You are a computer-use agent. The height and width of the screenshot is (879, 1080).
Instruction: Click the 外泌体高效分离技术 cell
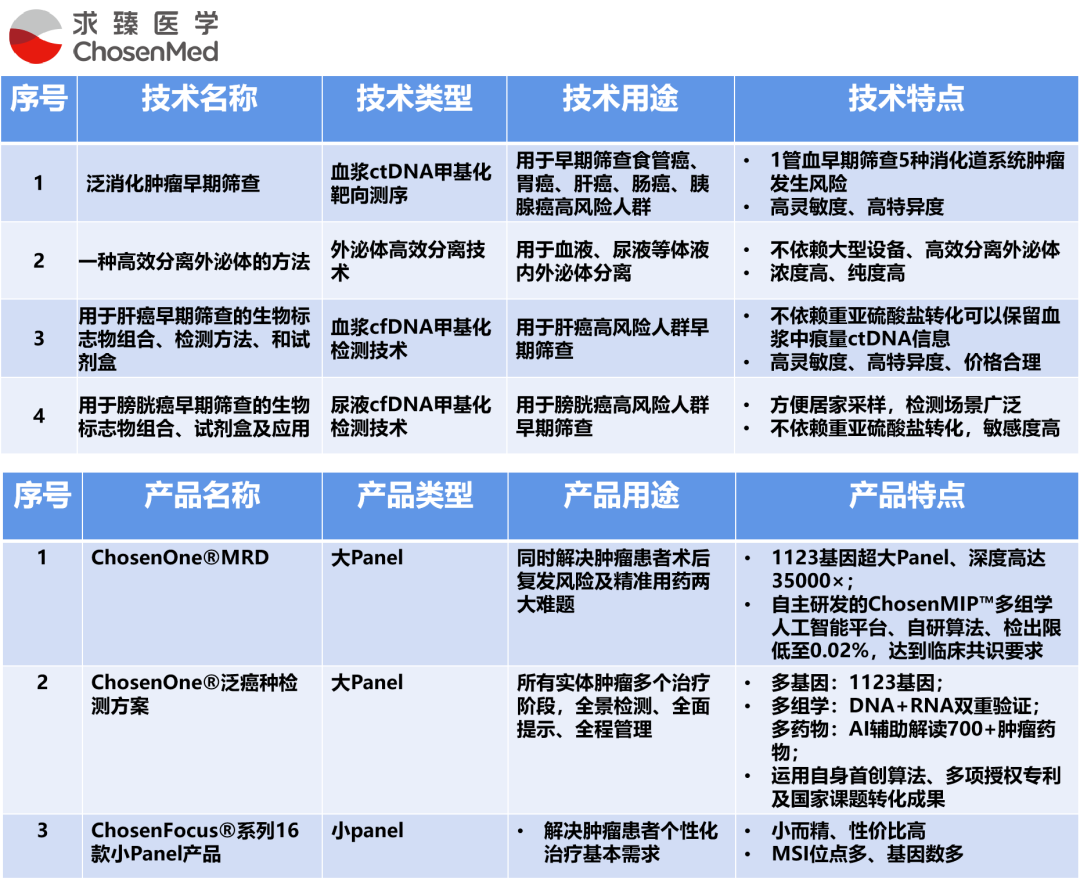click(408, 261)
